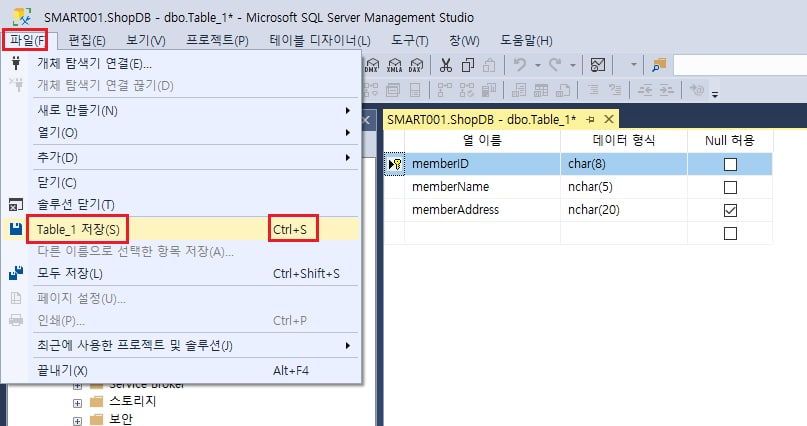Click the Redo arrow icon
The height and width of the screenshot is (426, 807).
pos(555,65)
